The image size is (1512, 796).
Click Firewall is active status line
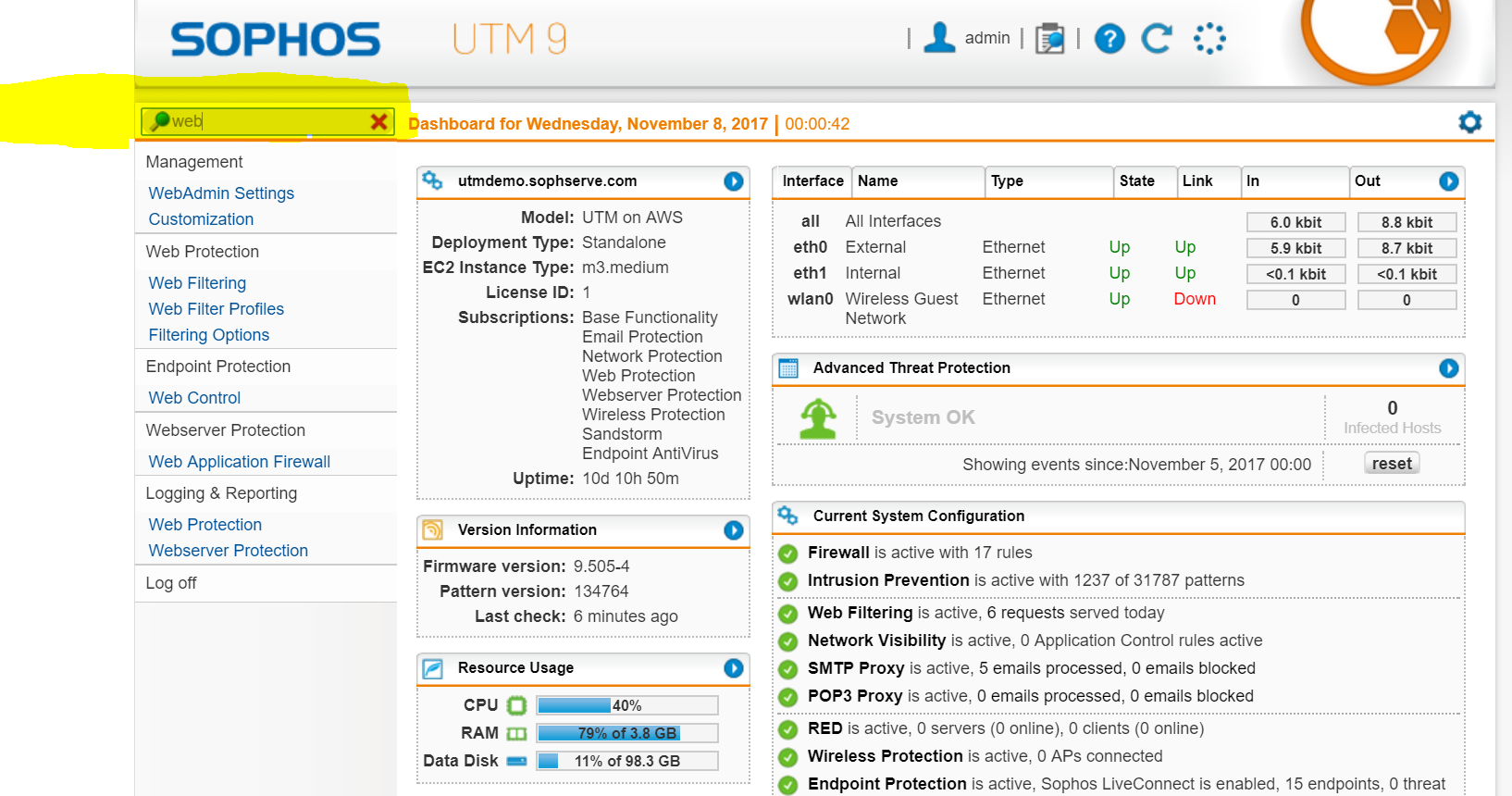920,553
